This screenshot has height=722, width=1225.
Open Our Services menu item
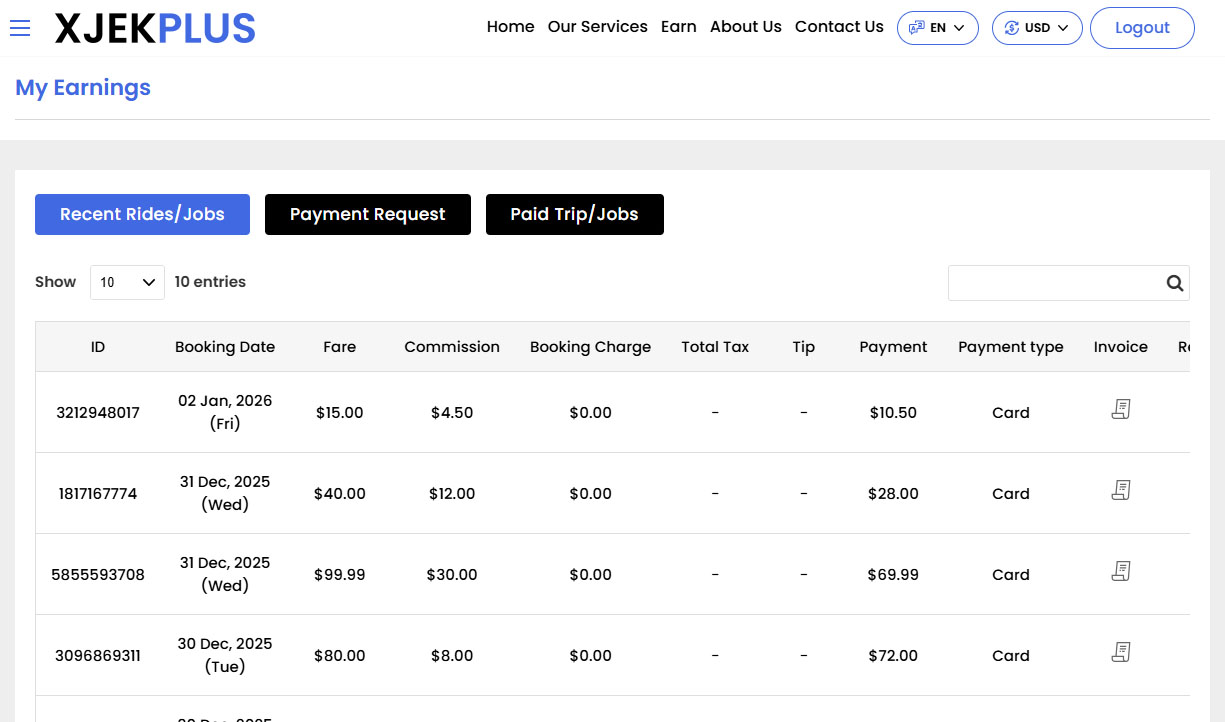tap(597, 27)
